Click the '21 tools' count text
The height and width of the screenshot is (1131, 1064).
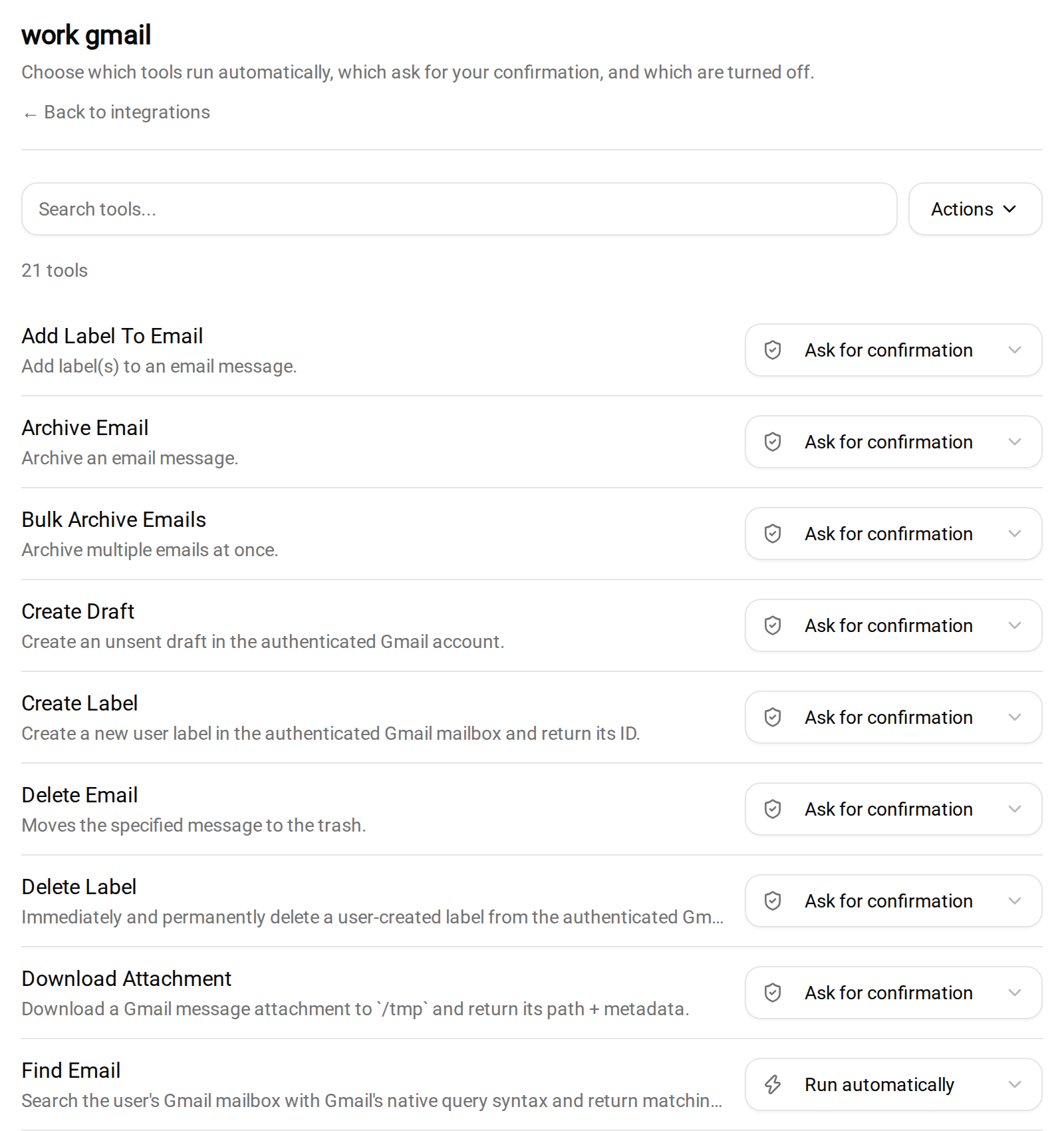[x=55, y=271]
